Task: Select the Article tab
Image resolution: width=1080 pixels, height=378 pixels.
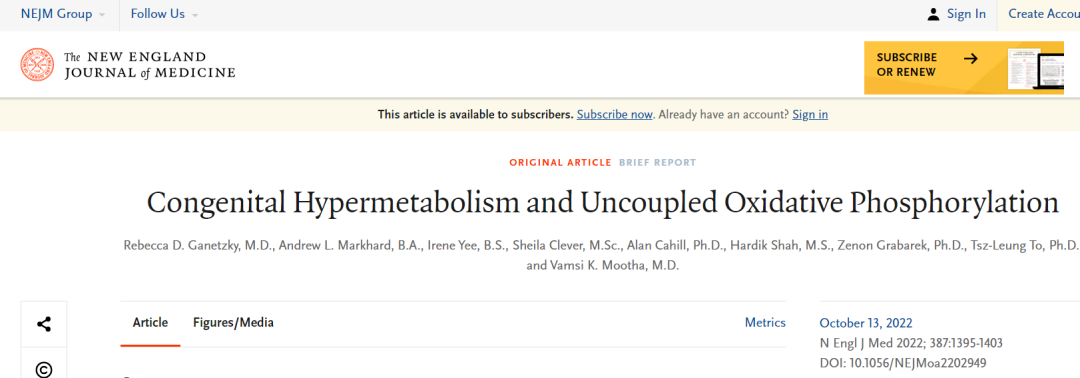Action: pos(150,322)
